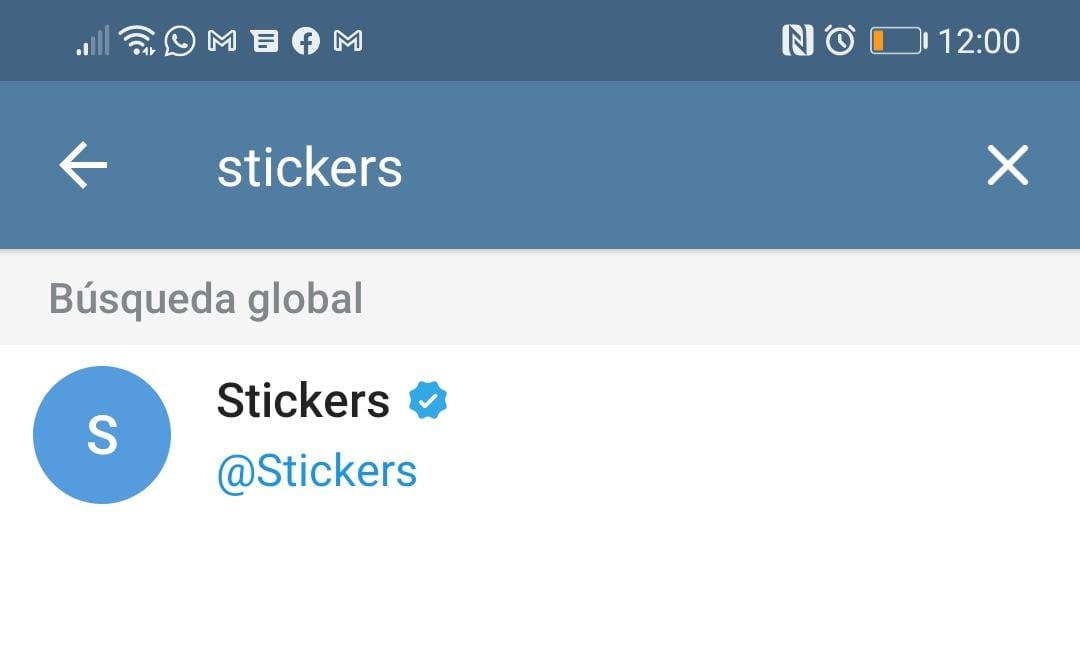Tap the alarm clock status icon
Viewport: 1080px width, 663px height.
pos(840,41)
